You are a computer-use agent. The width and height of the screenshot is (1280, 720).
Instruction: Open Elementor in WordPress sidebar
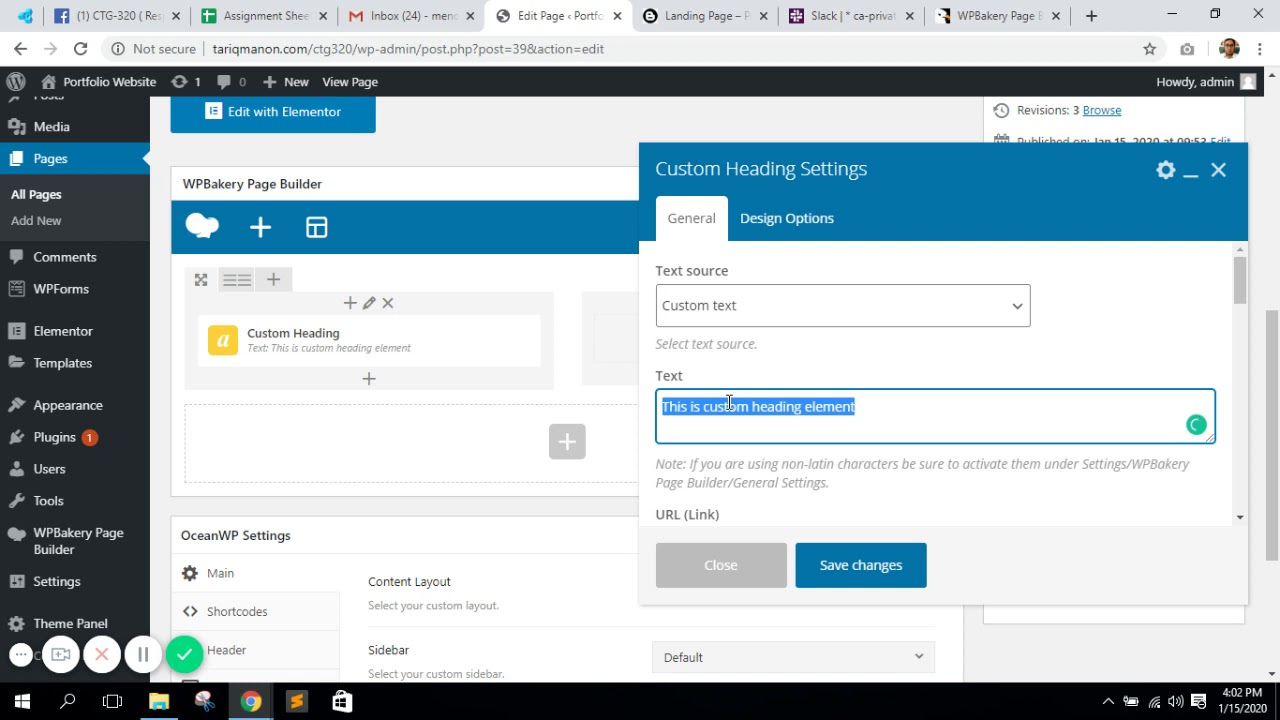[x=75, y=331]
